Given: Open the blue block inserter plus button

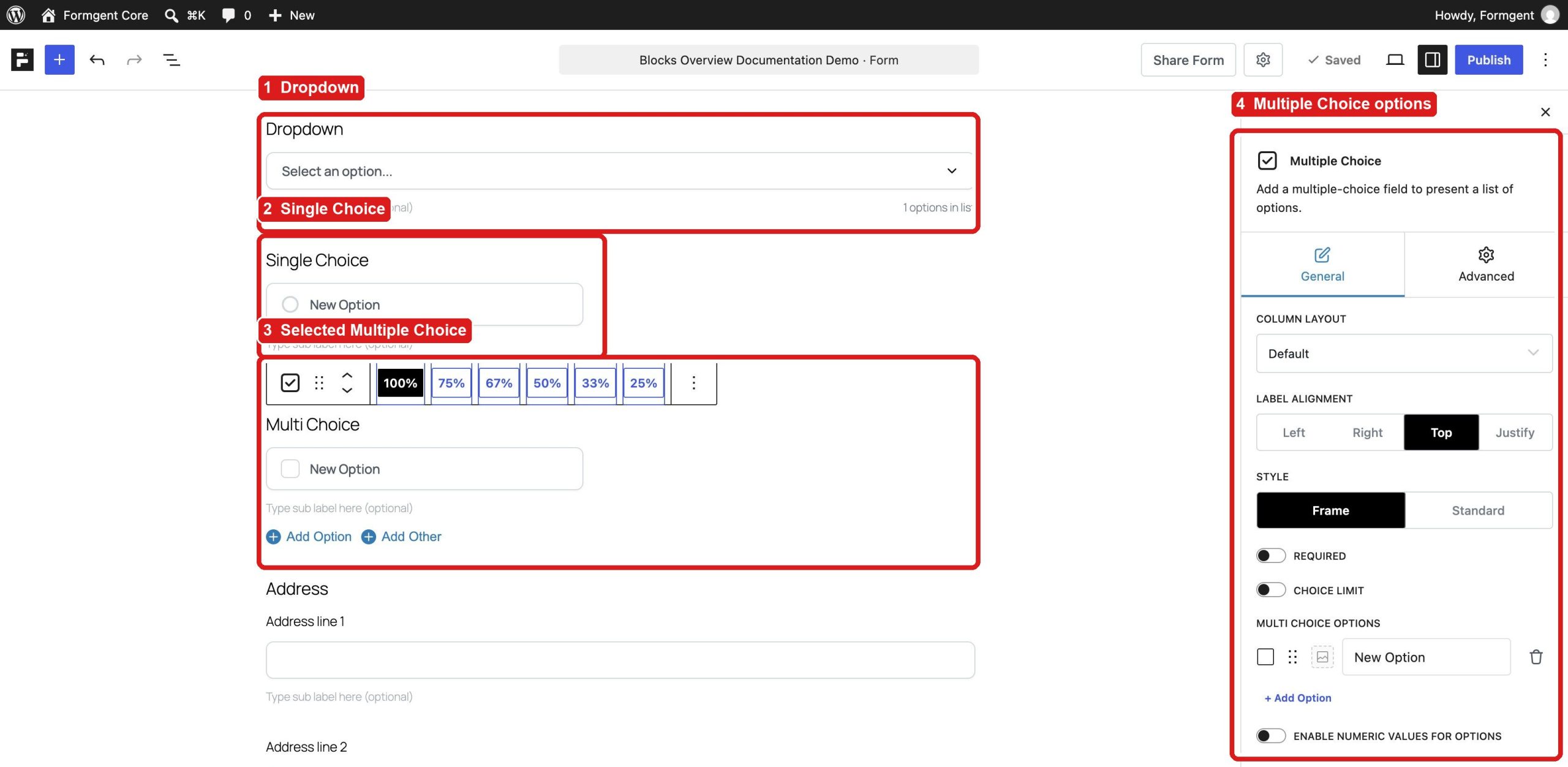Looking at the screenshot, I should pos(59,59).
